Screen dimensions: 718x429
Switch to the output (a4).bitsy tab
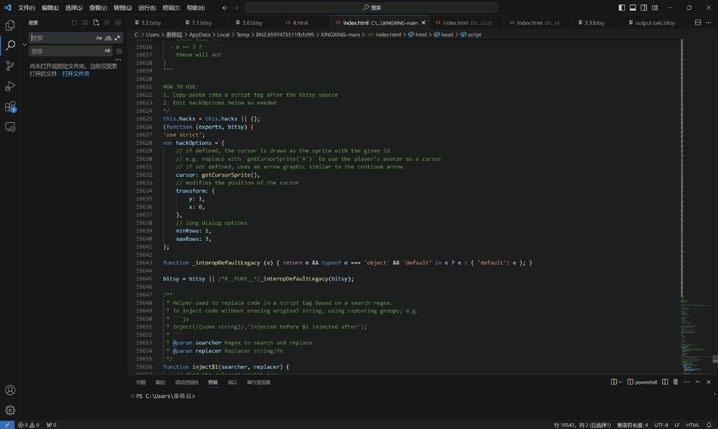655,22
